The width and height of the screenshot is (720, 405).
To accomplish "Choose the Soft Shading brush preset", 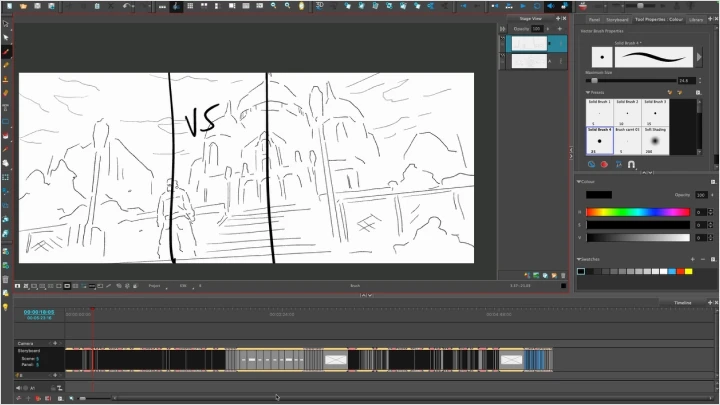I will click(x=655, y=141).
